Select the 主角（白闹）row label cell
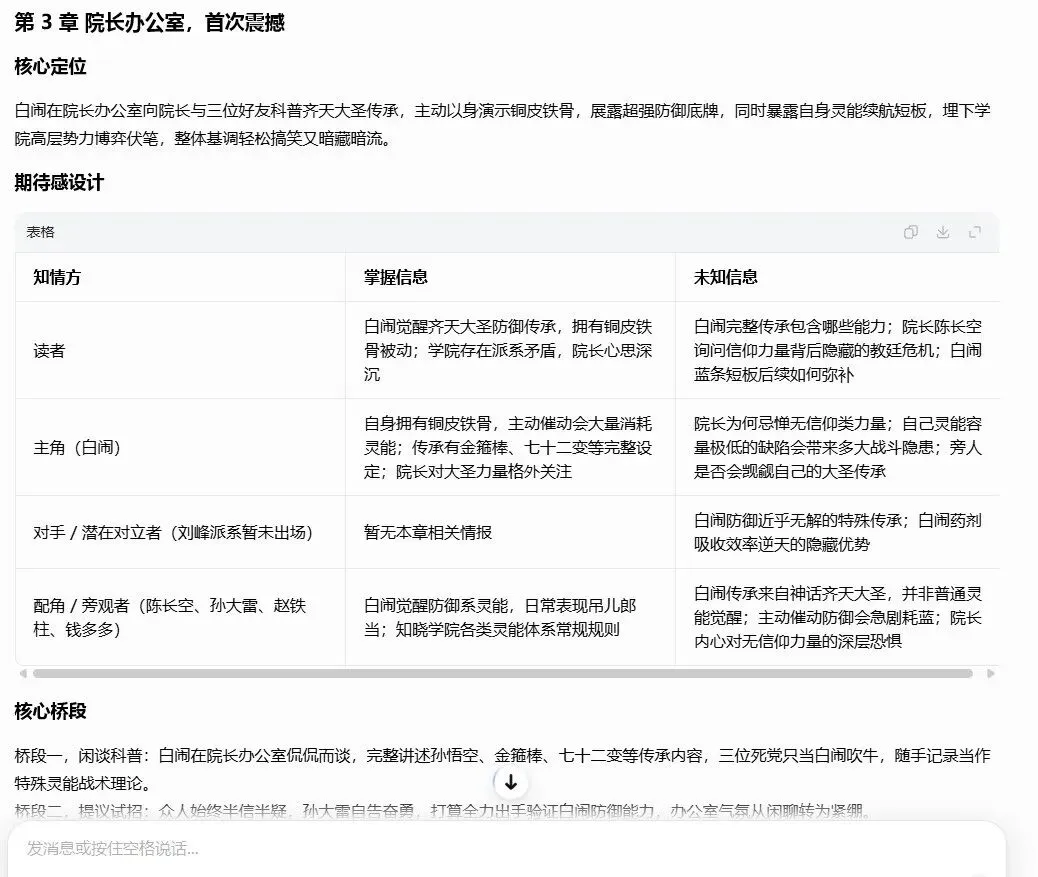The image size is (1038, 877). [181, 447]
